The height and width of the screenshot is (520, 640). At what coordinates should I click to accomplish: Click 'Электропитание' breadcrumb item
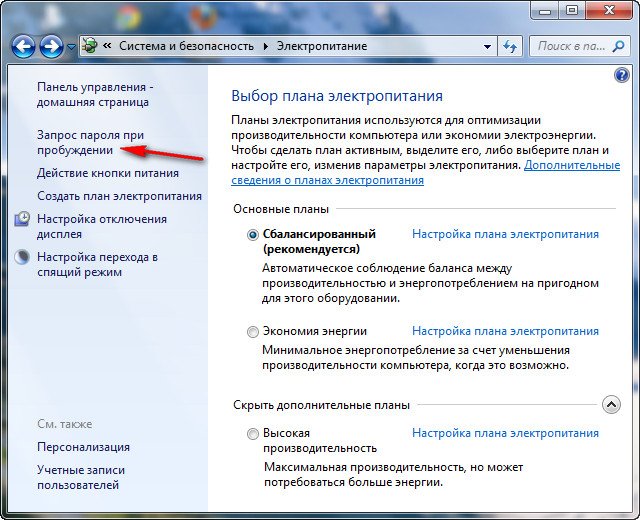click(322, 46)
